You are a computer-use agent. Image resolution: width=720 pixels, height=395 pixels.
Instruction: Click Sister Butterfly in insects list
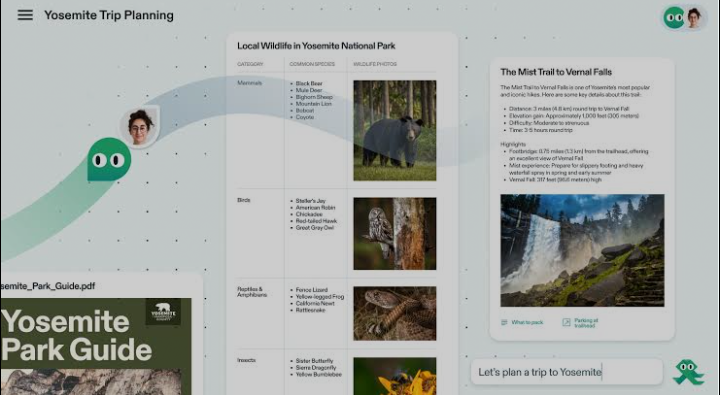315,361
